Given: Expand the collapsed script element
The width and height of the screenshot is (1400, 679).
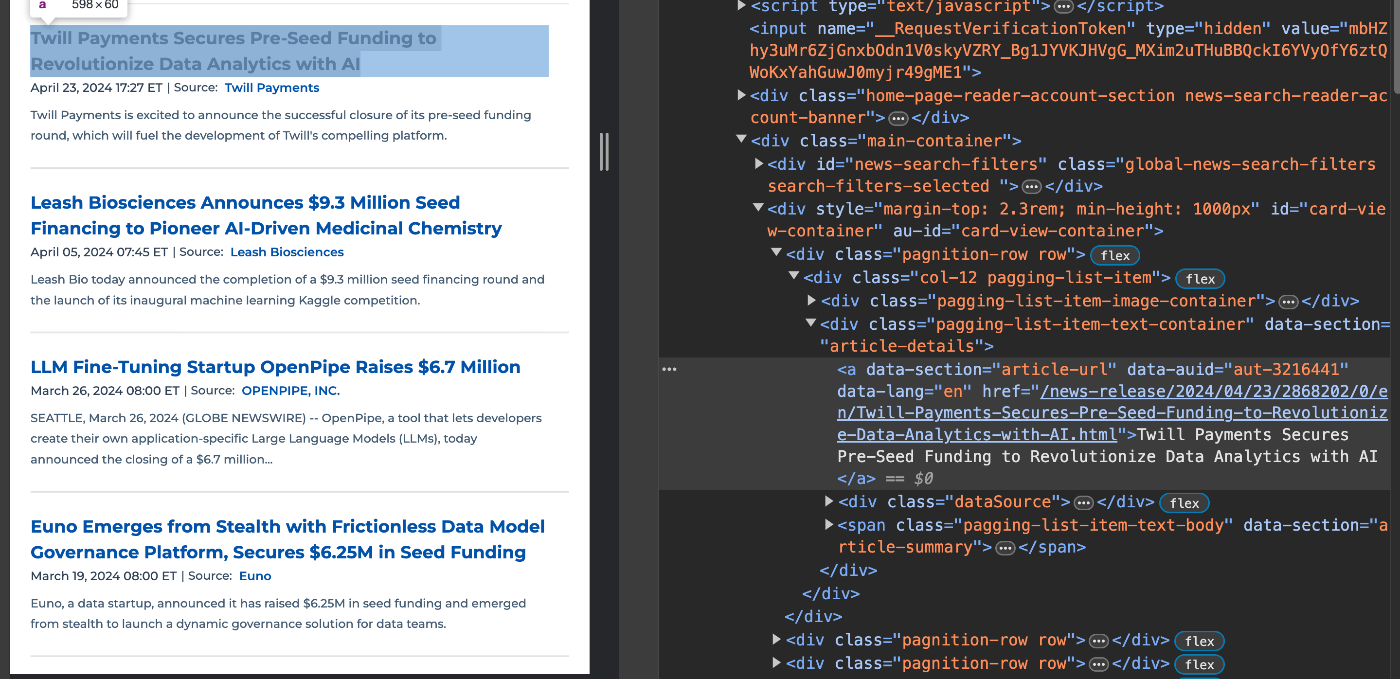Looking at the screenshot, I should point(741,6).
